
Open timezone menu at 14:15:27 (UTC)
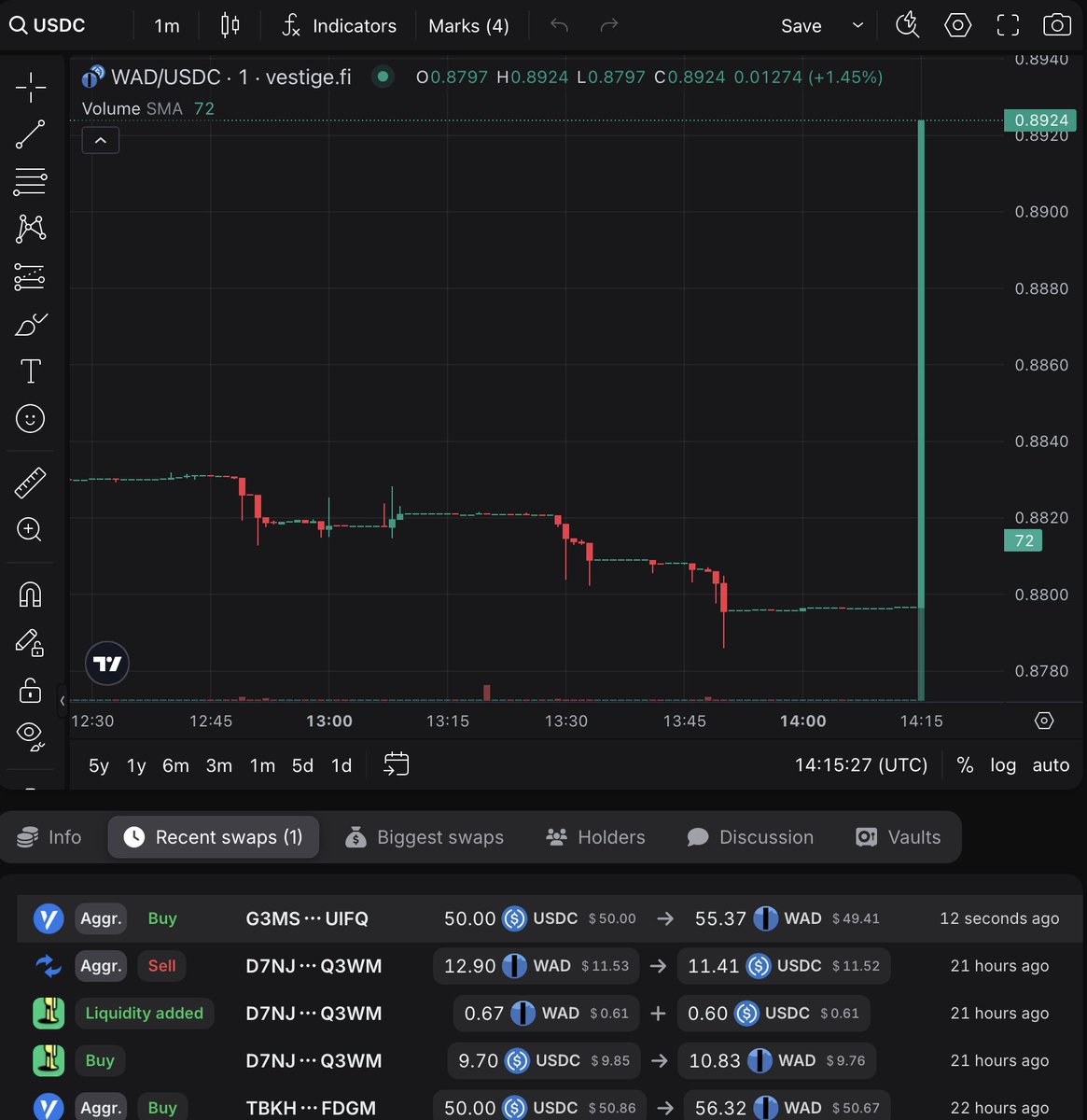(861, 765)
